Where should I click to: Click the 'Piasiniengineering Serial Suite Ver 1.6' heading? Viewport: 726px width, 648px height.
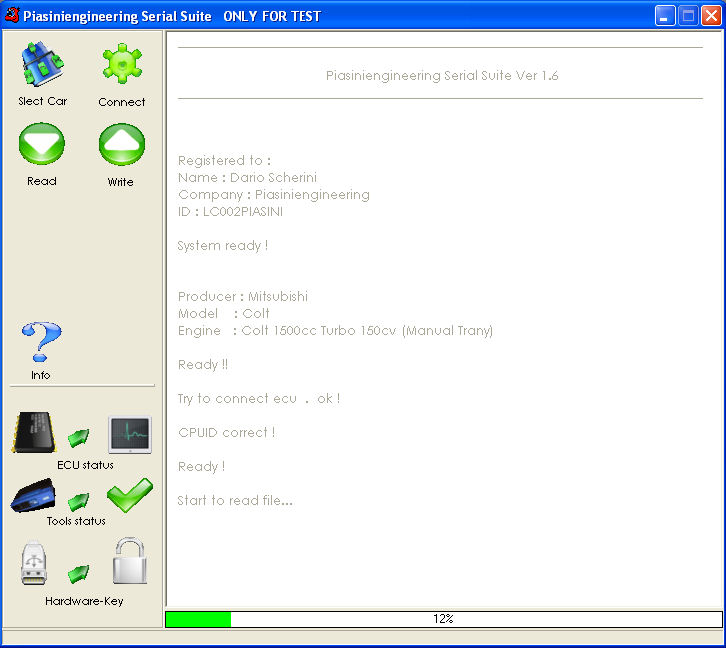(x=442, y=75)
